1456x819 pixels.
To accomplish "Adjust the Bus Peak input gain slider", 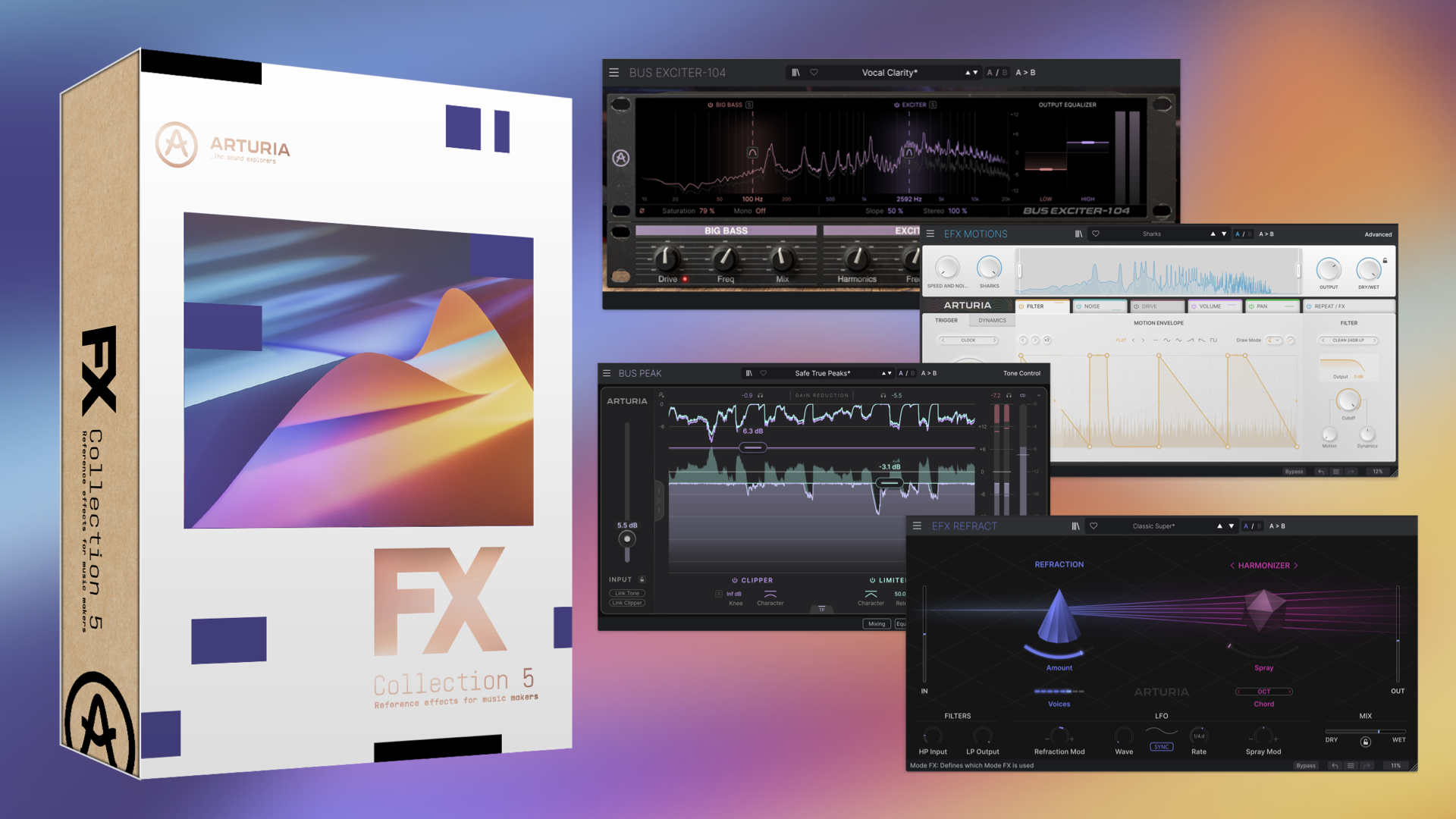I will click(627, 539).
